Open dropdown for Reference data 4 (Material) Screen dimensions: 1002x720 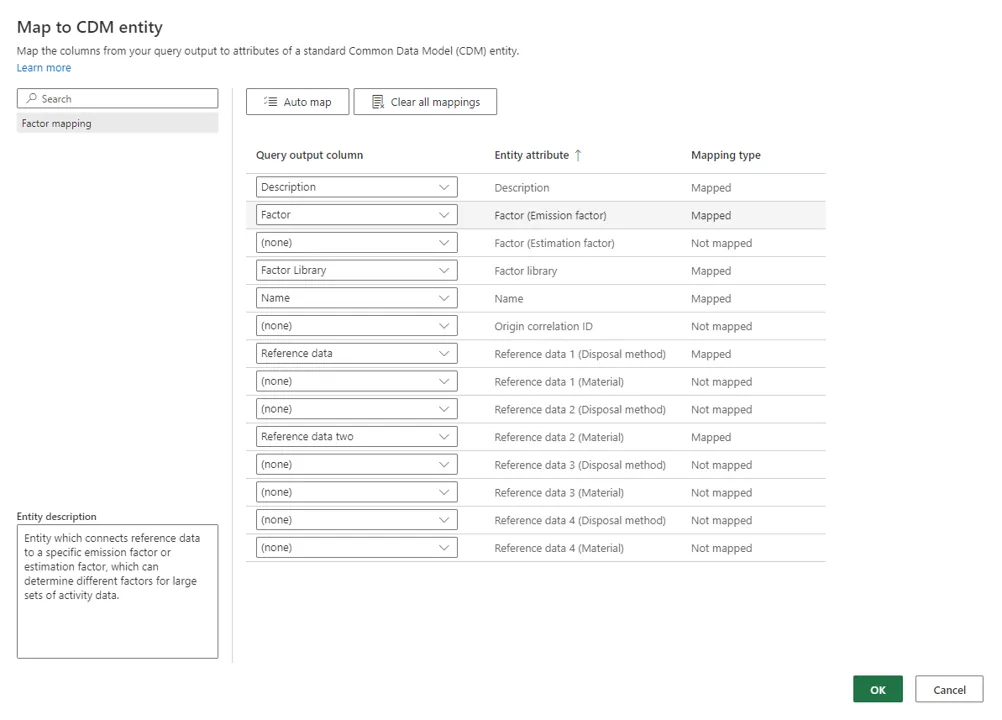click(x=357, y=548)
